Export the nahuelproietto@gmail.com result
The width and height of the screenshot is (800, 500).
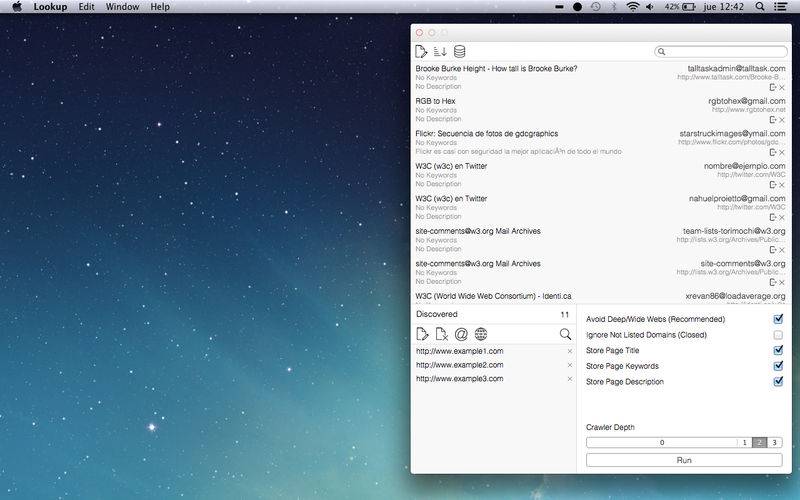(773, 217)
